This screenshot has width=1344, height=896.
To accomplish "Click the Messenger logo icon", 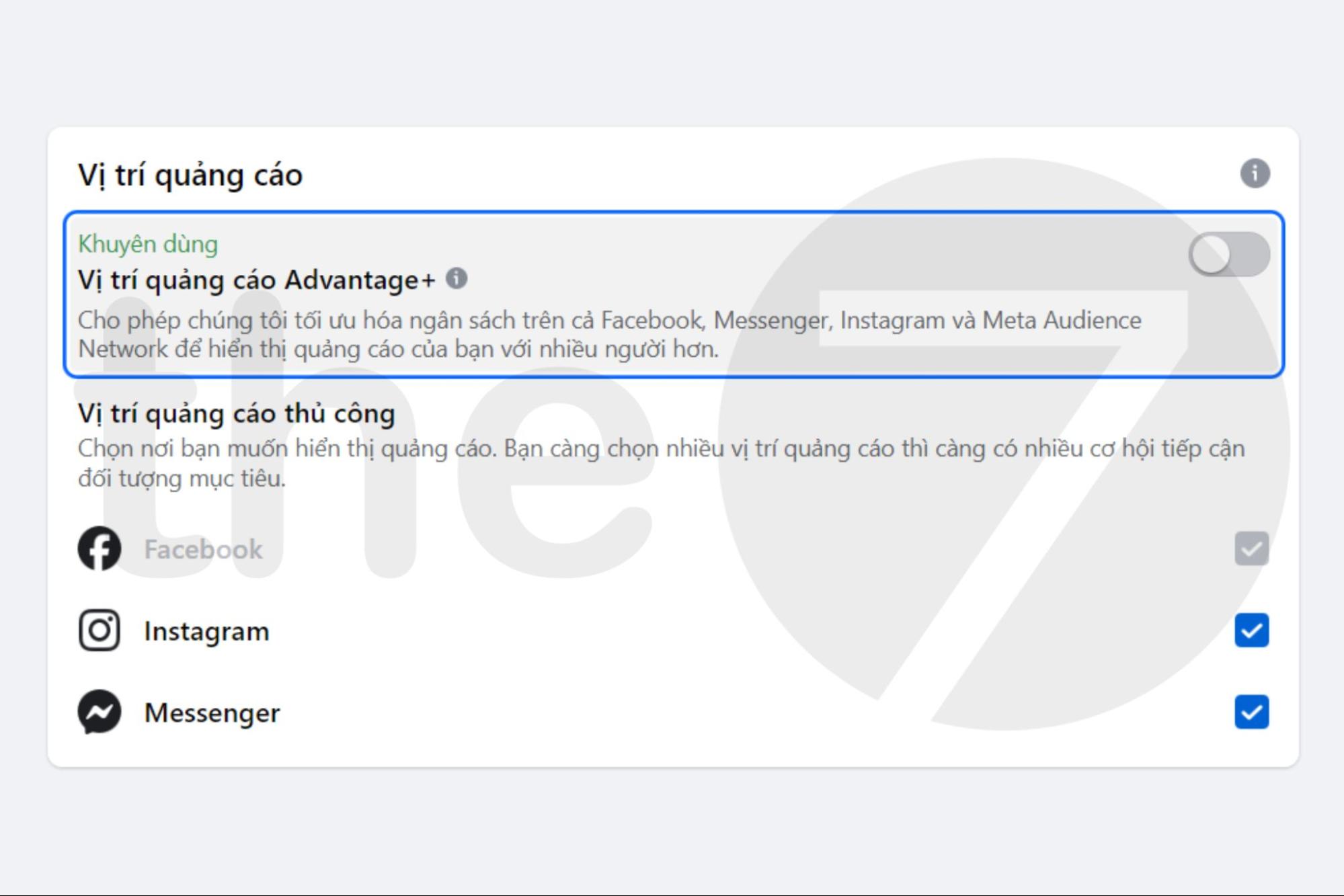I will coord(100,712).
